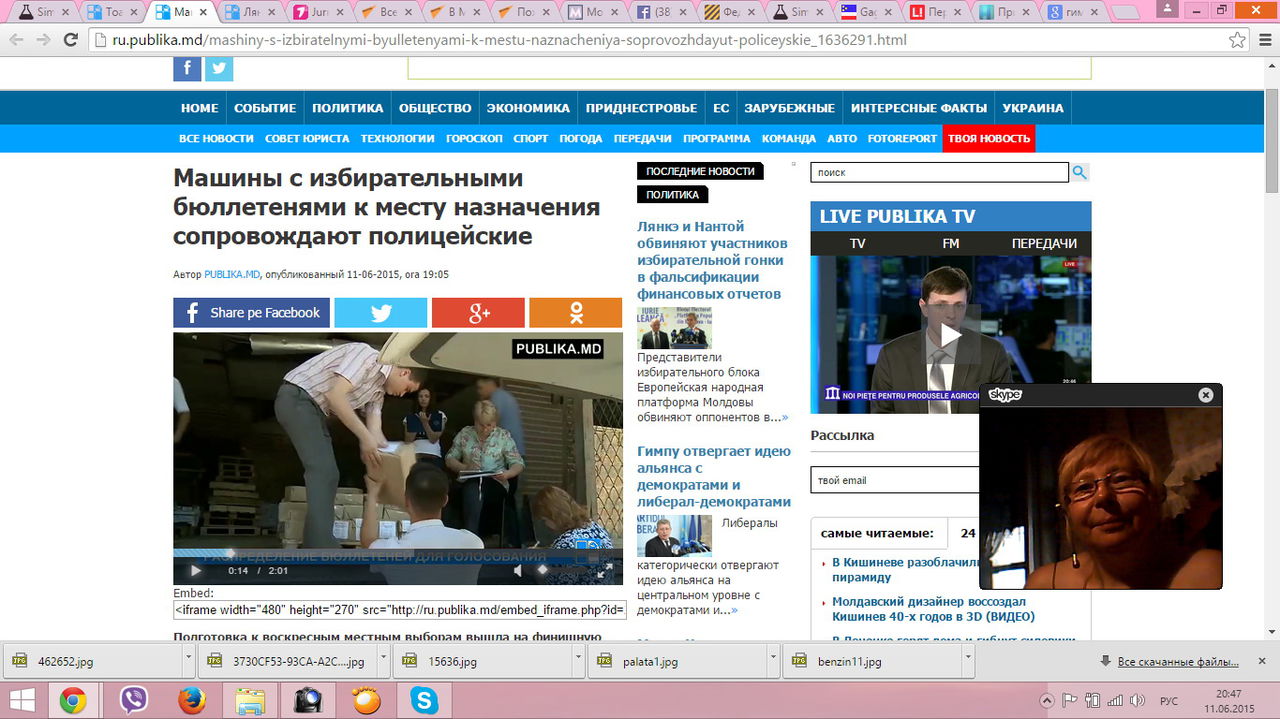This screenshot has height=719, width=1280.
Task: Open Skype from the taskbar
Action: click(424, 700)
